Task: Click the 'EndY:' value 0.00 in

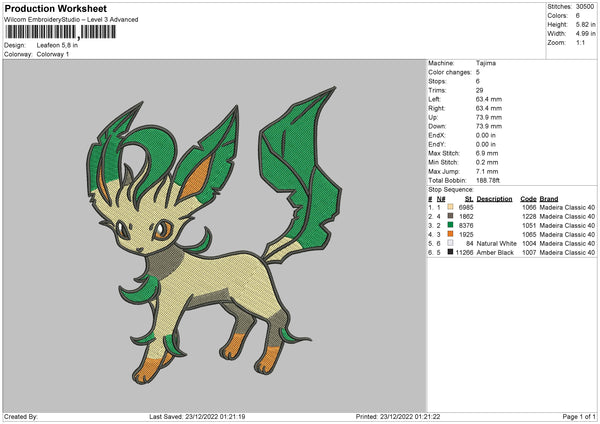Action: pyautogui.click(x=486, y=144)
